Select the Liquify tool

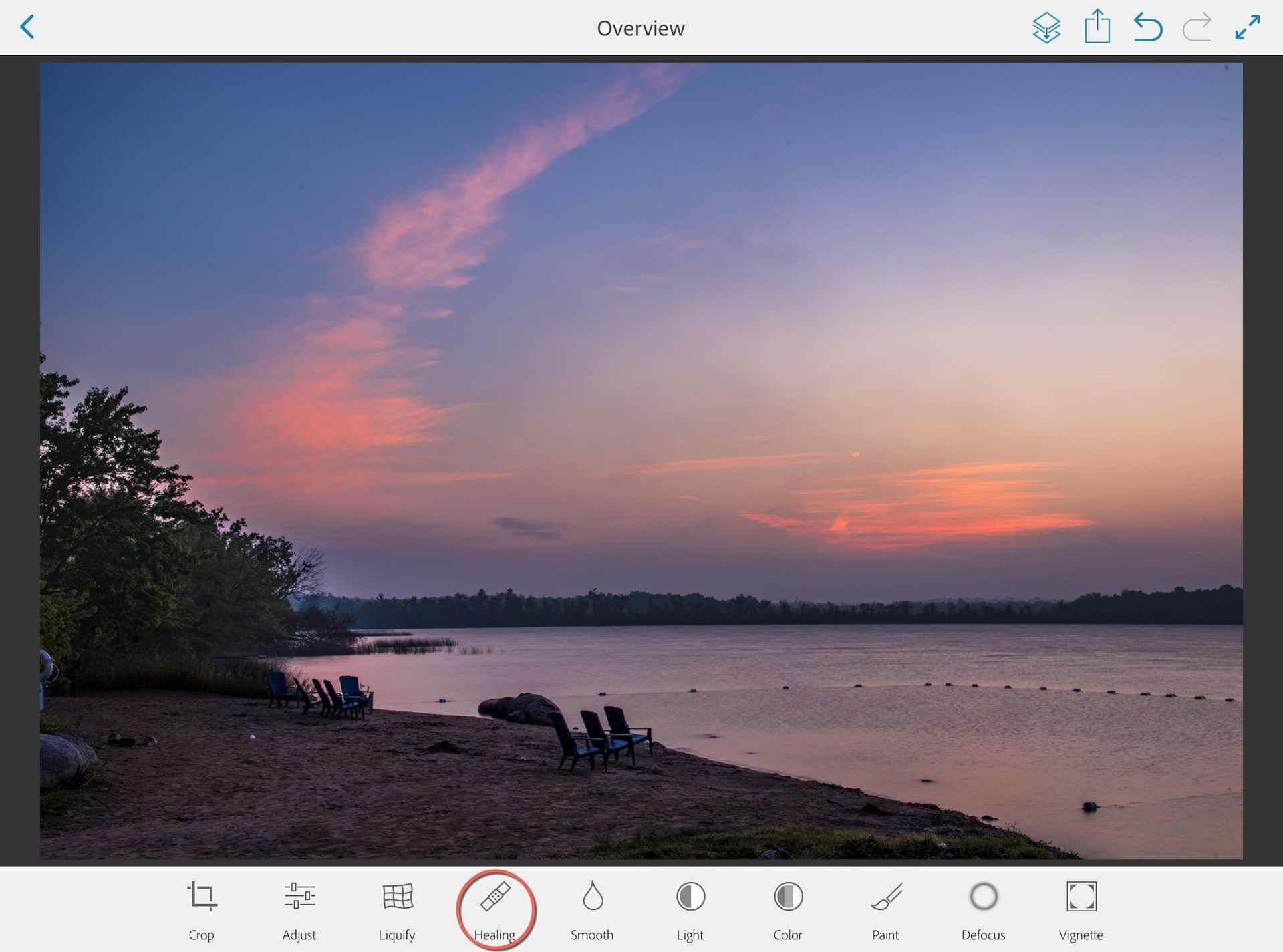click(397, 911)
